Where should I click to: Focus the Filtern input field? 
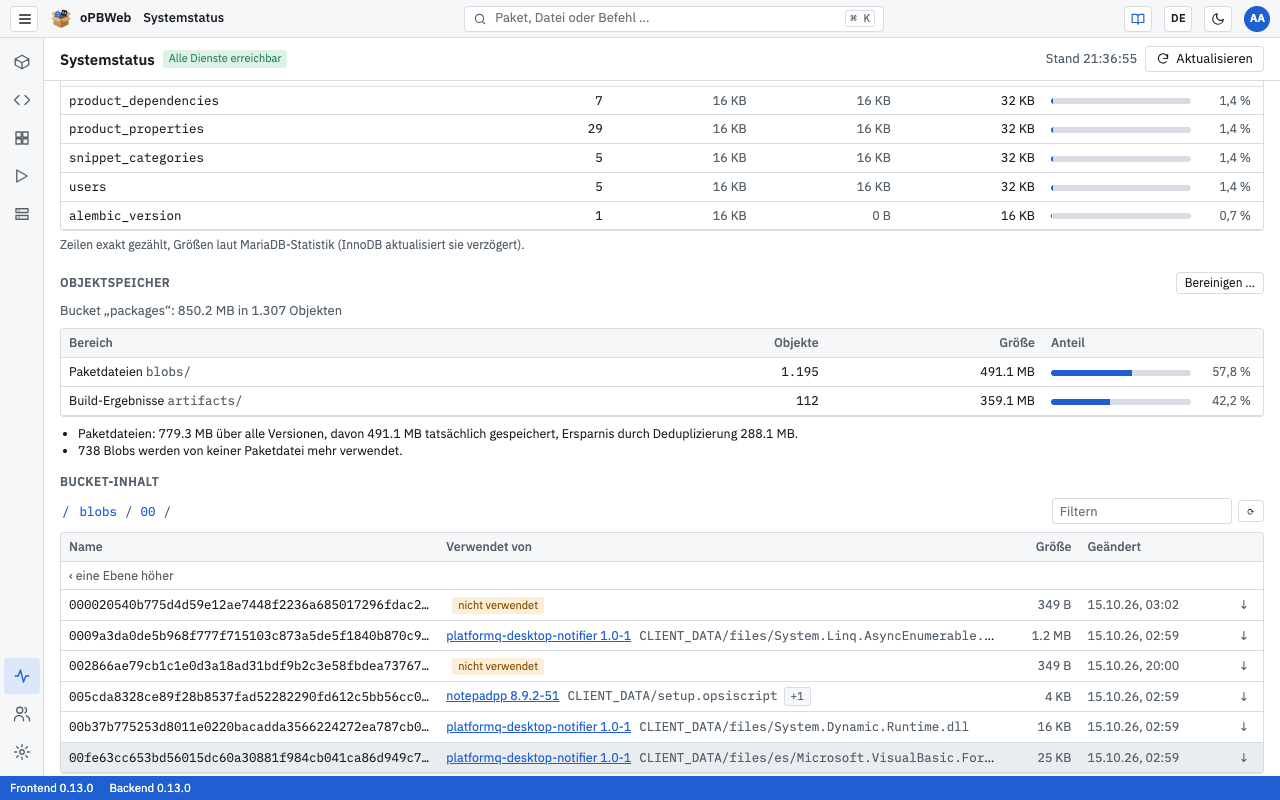[1142, 511]
